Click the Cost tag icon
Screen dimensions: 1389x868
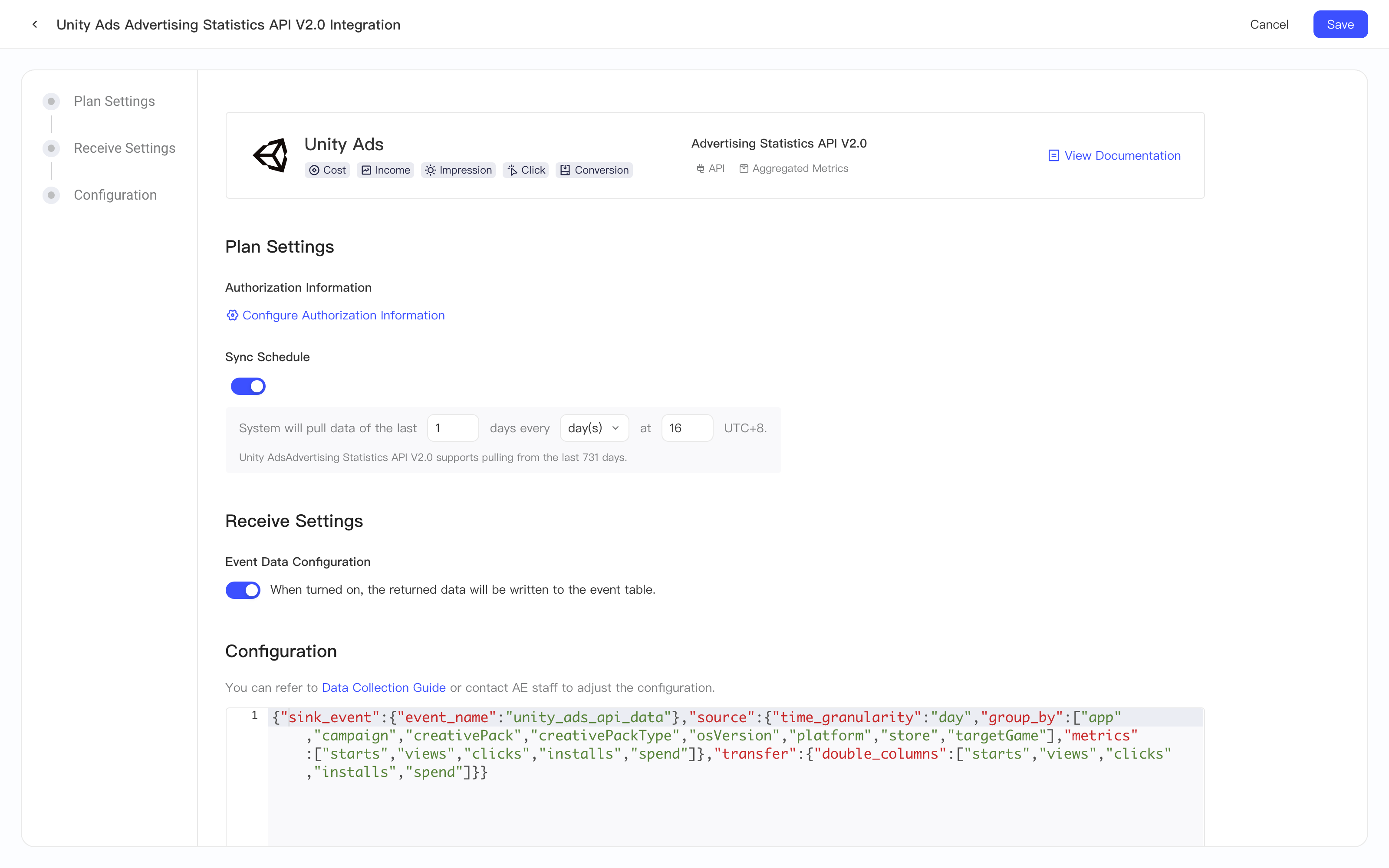coord(314,170)
